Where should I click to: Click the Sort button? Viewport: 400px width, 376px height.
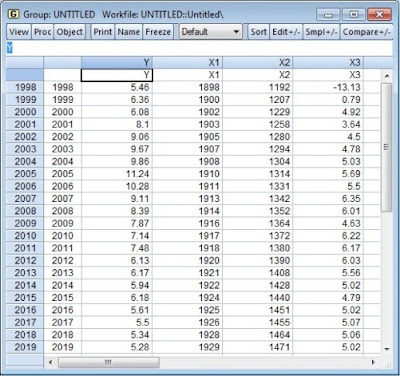pyautogui.click(x=258, y=32)
